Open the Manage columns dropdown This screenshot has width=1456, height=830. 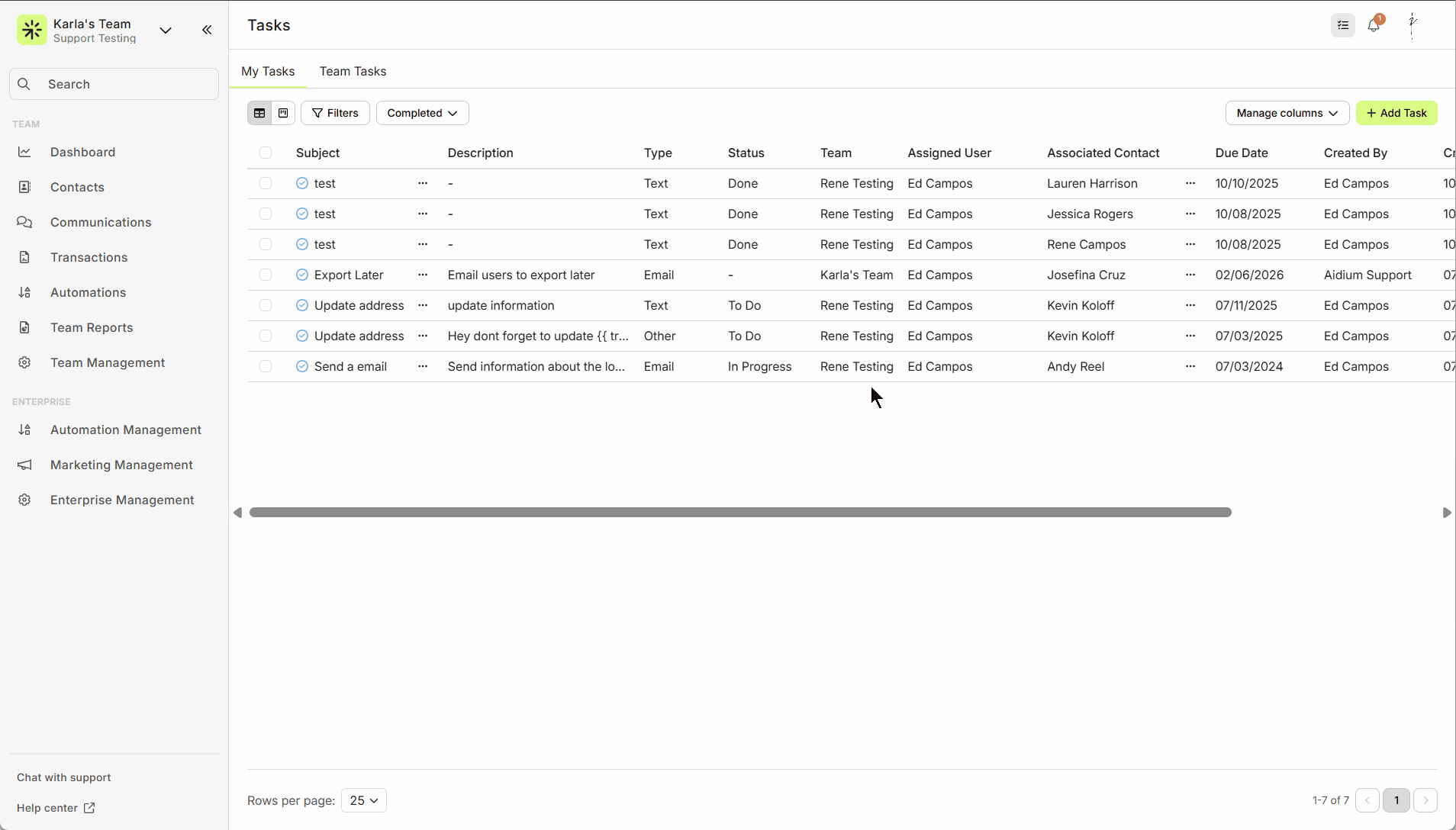[x=1287, y=113]
